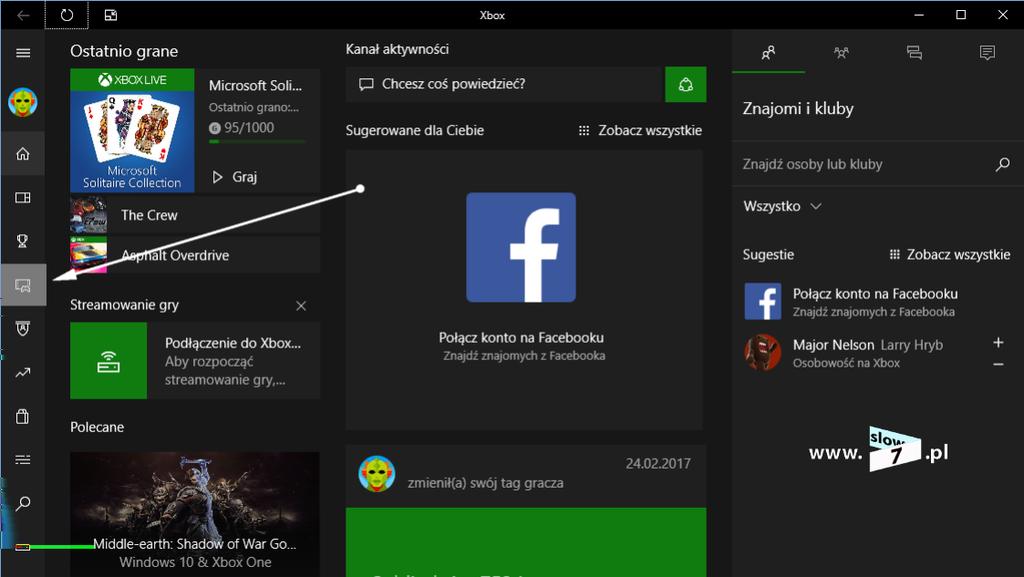
Task: Click 'zmienił(a) swój tag gracza' activity text
Action: (485, 483)
